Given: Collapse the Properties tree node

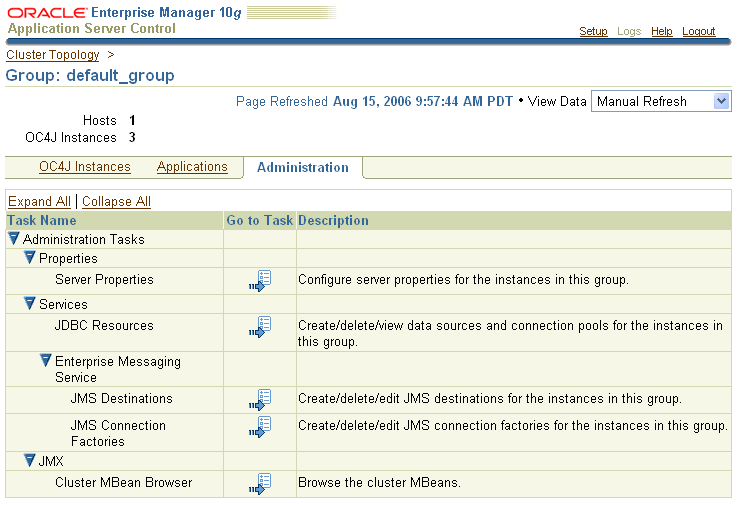Looking at the screenshot, I should 30,257.
